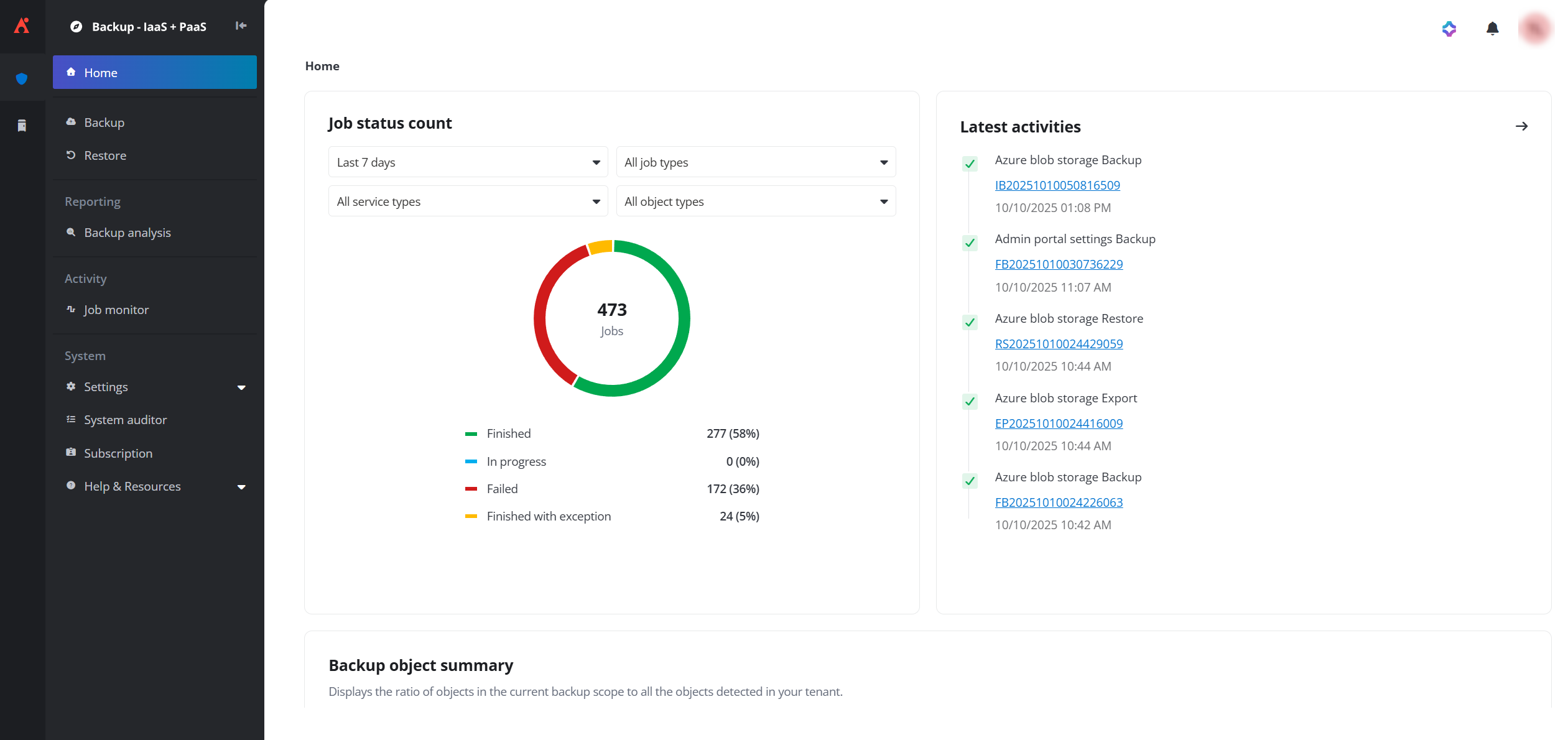Click the storage vault icon in the left rail

pyautogui.click(x=22, y=125)
